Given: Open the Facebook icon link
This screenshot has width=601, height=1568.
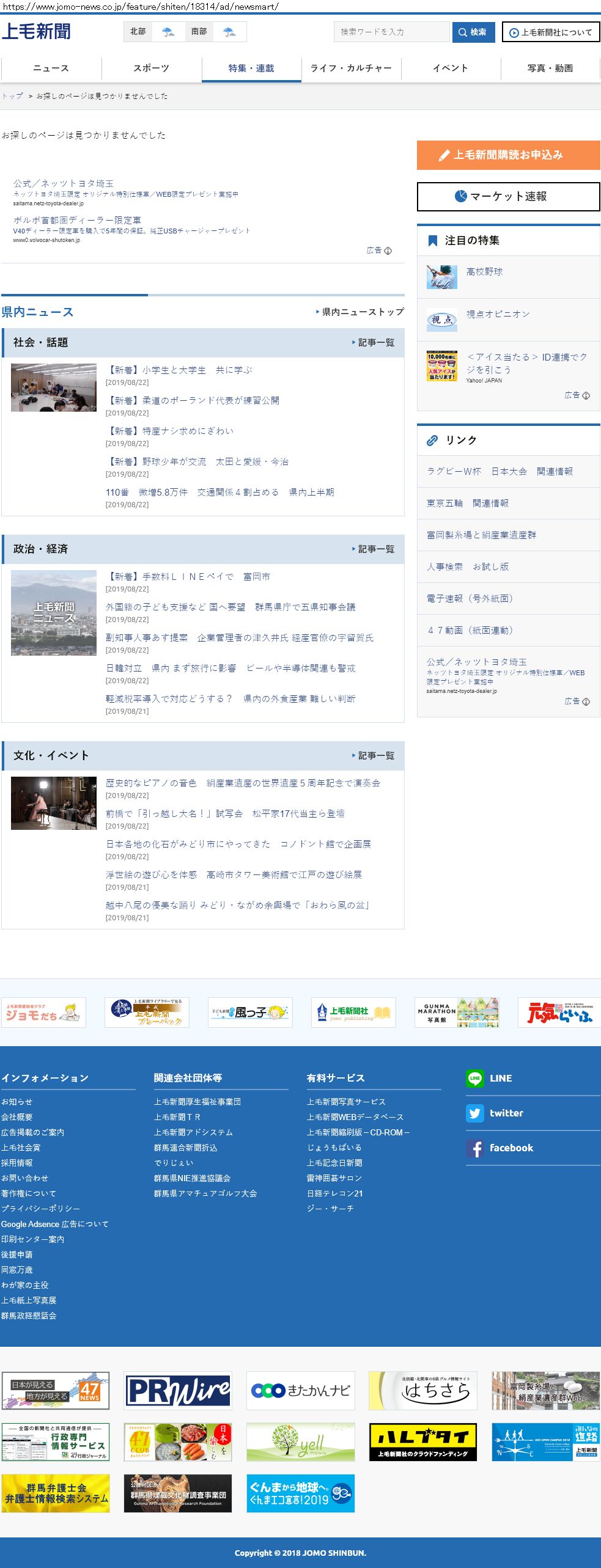Looking at the screenshot, I should 474,1148.
